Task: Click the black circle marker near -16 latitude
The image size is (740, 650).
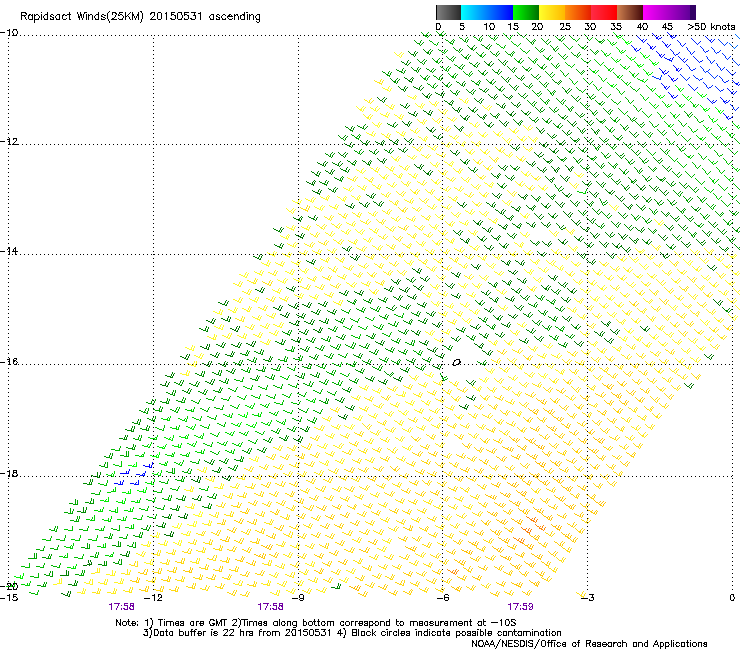Action: coord(456,363)
